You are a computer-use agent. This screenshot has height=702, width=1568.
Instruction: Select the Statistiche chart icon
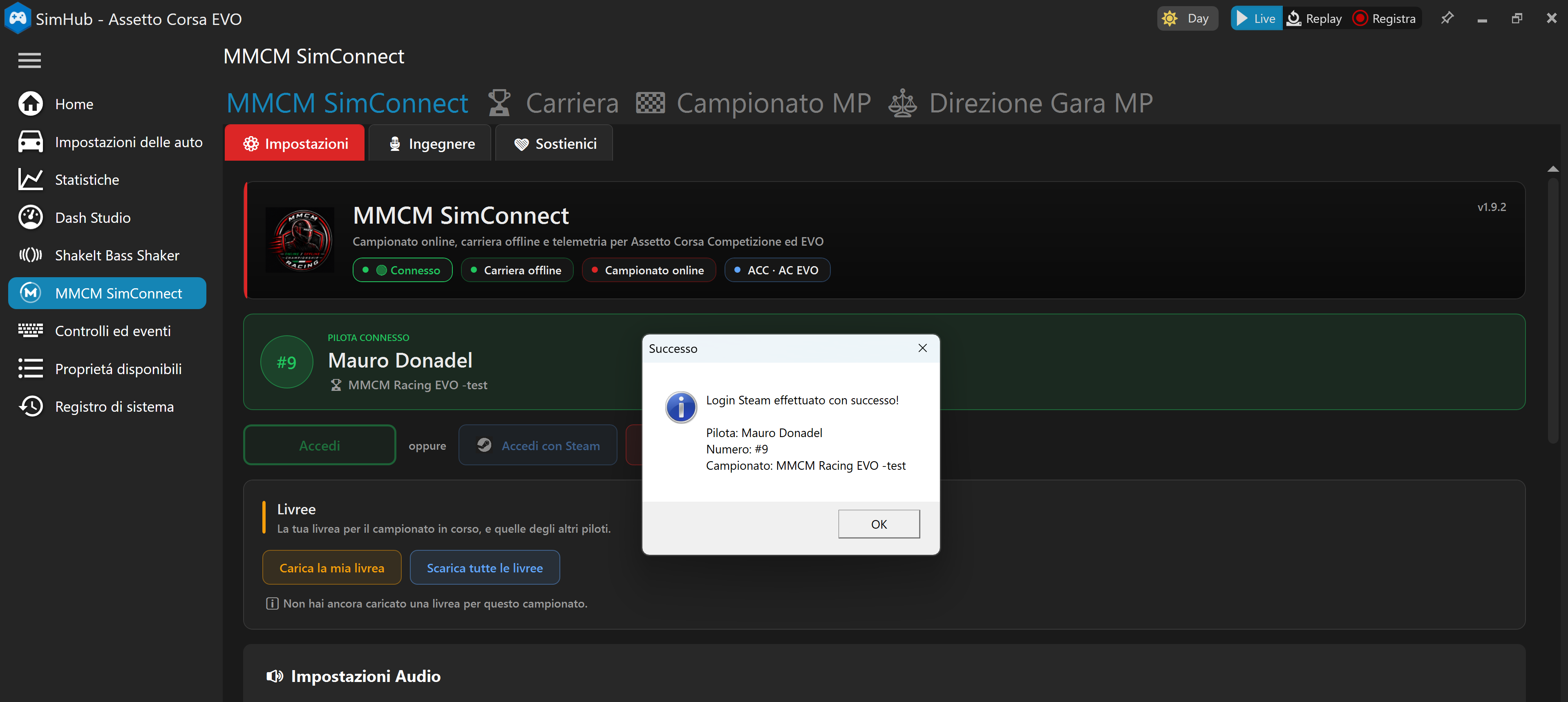point(30,179)
